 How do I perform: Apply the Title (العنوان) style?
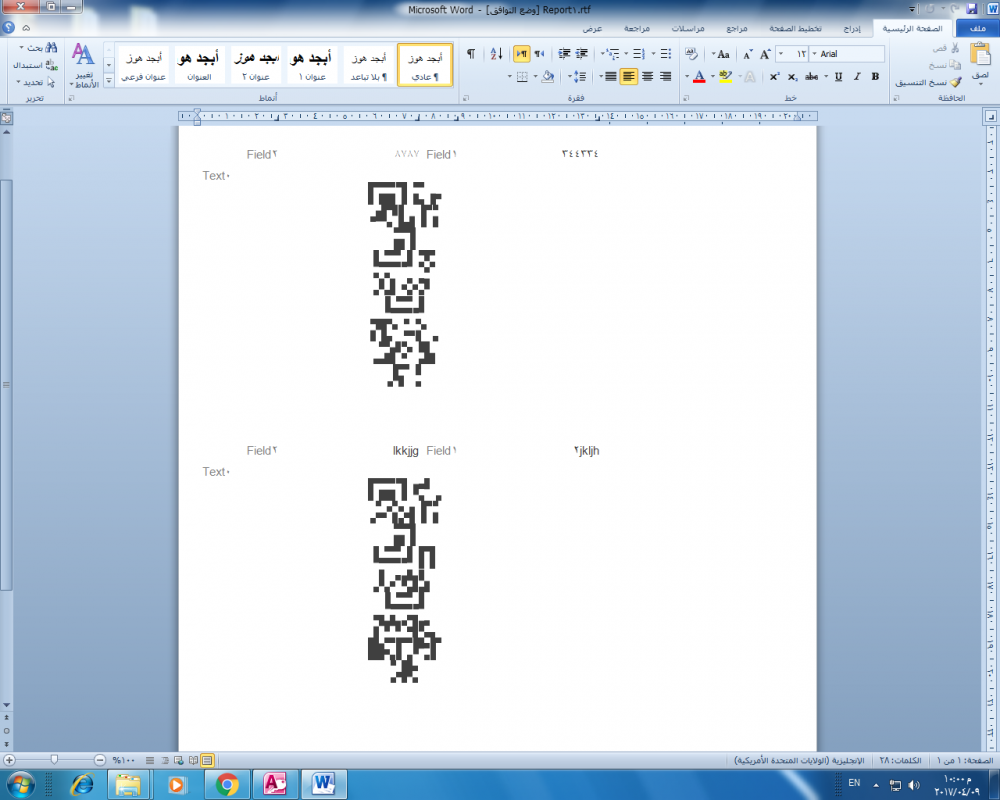199,64
